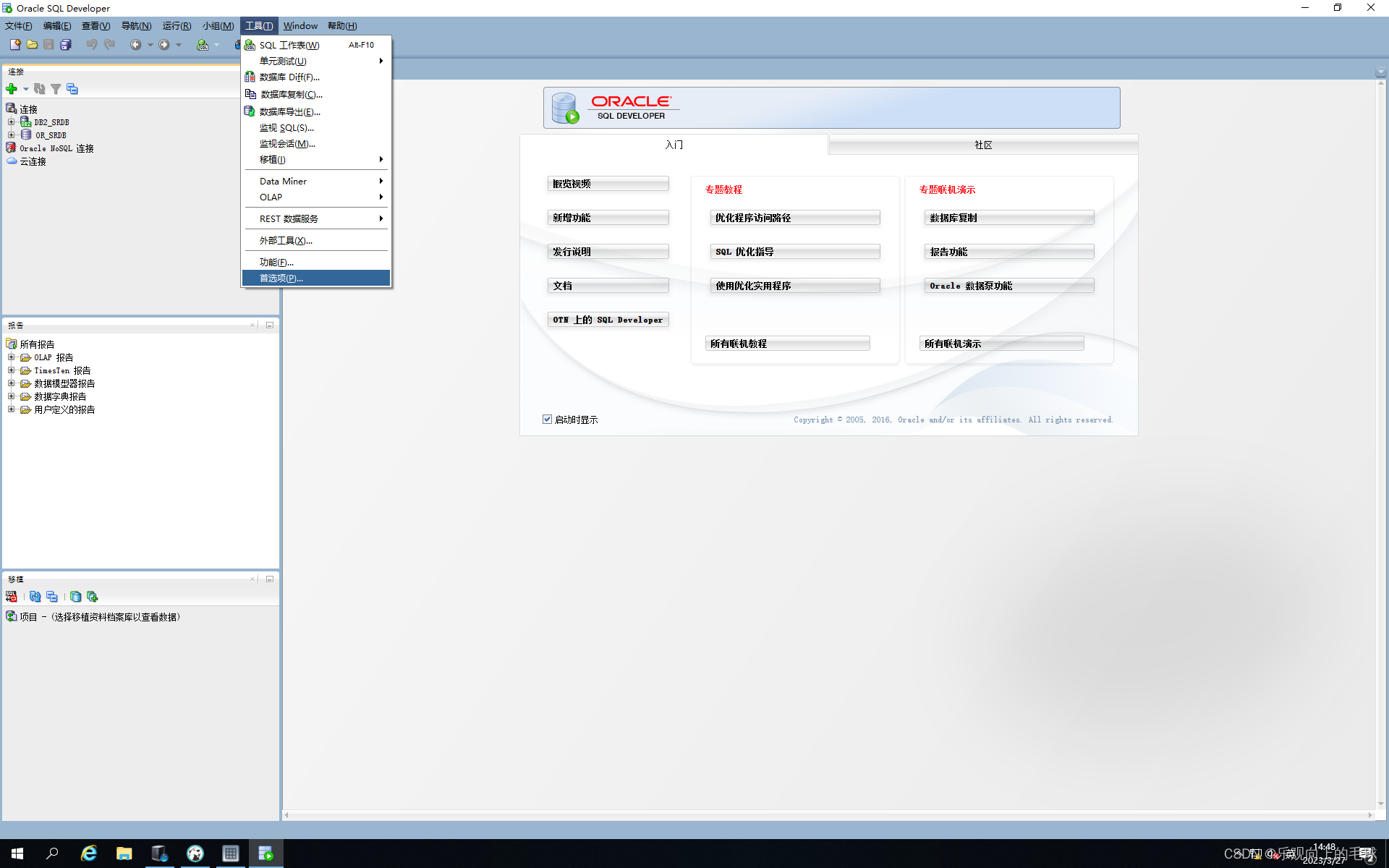Open the back navigation history dropdown
Viewport: 1389px width, 868px height.
(150, 45)
